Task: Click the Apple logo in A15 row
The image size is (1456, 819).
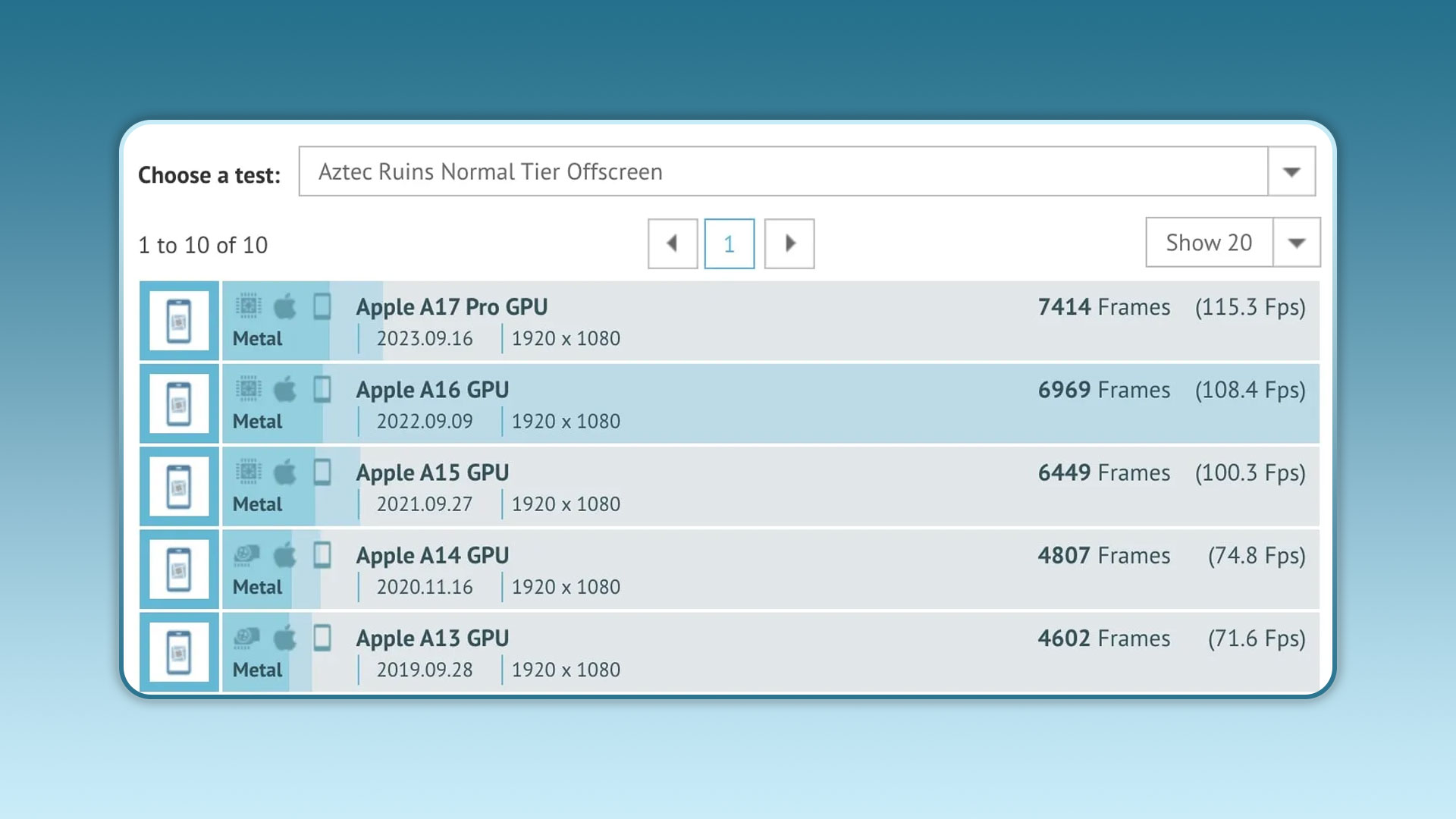Action: click(x=285, y=472)
